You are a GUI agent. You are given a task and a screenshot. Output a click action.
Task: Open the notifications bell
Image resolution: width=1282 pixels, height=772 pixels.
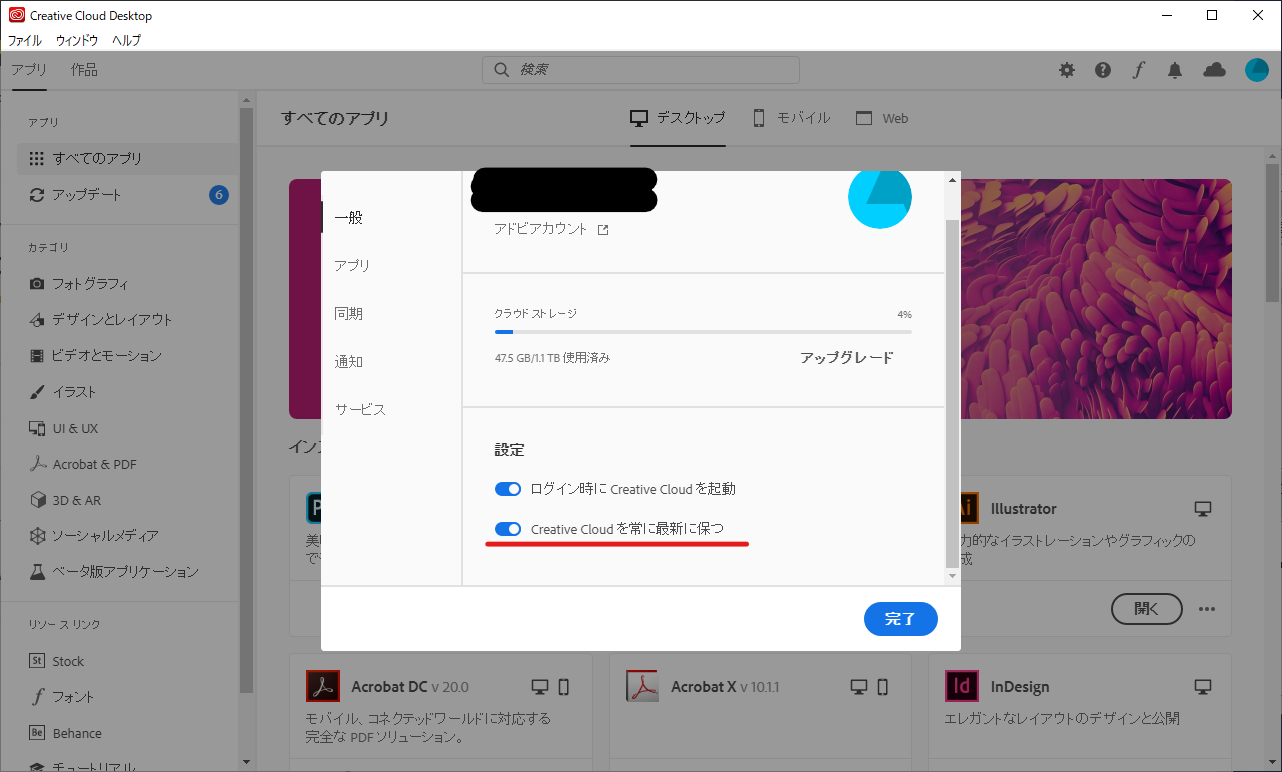pyautogui.click(x=1175, y=70)
